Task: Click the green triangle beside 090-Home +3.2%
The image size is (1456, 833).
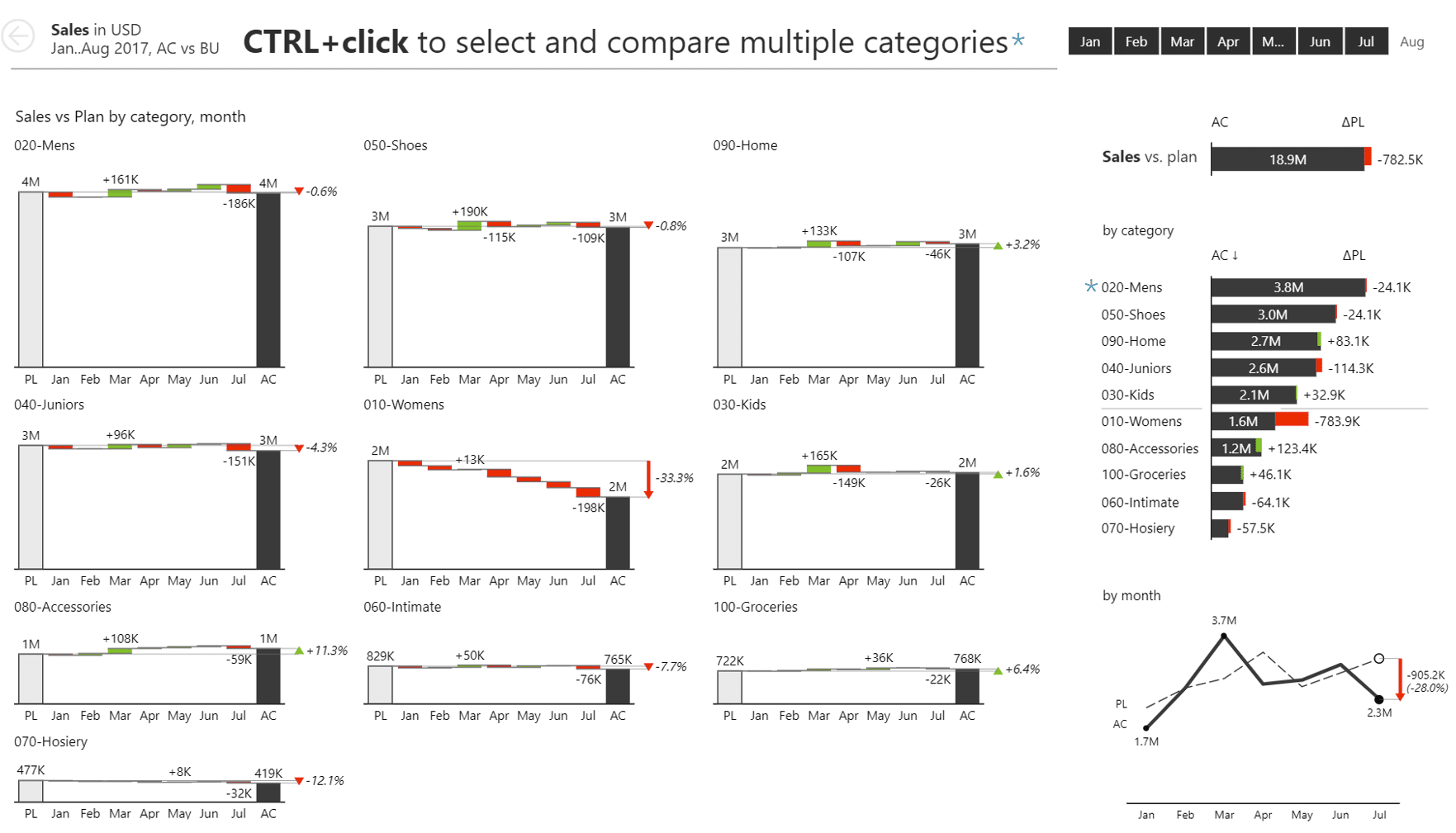Action: [x=997, y=245]
